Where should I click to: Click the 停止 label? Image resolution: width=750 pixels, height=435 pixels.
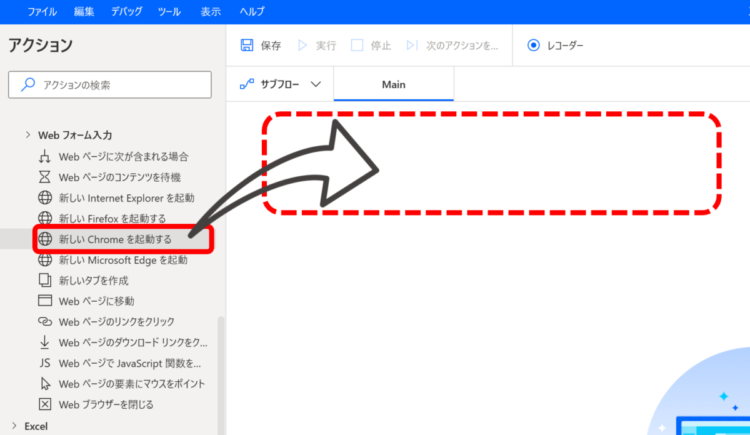point(381,46)
